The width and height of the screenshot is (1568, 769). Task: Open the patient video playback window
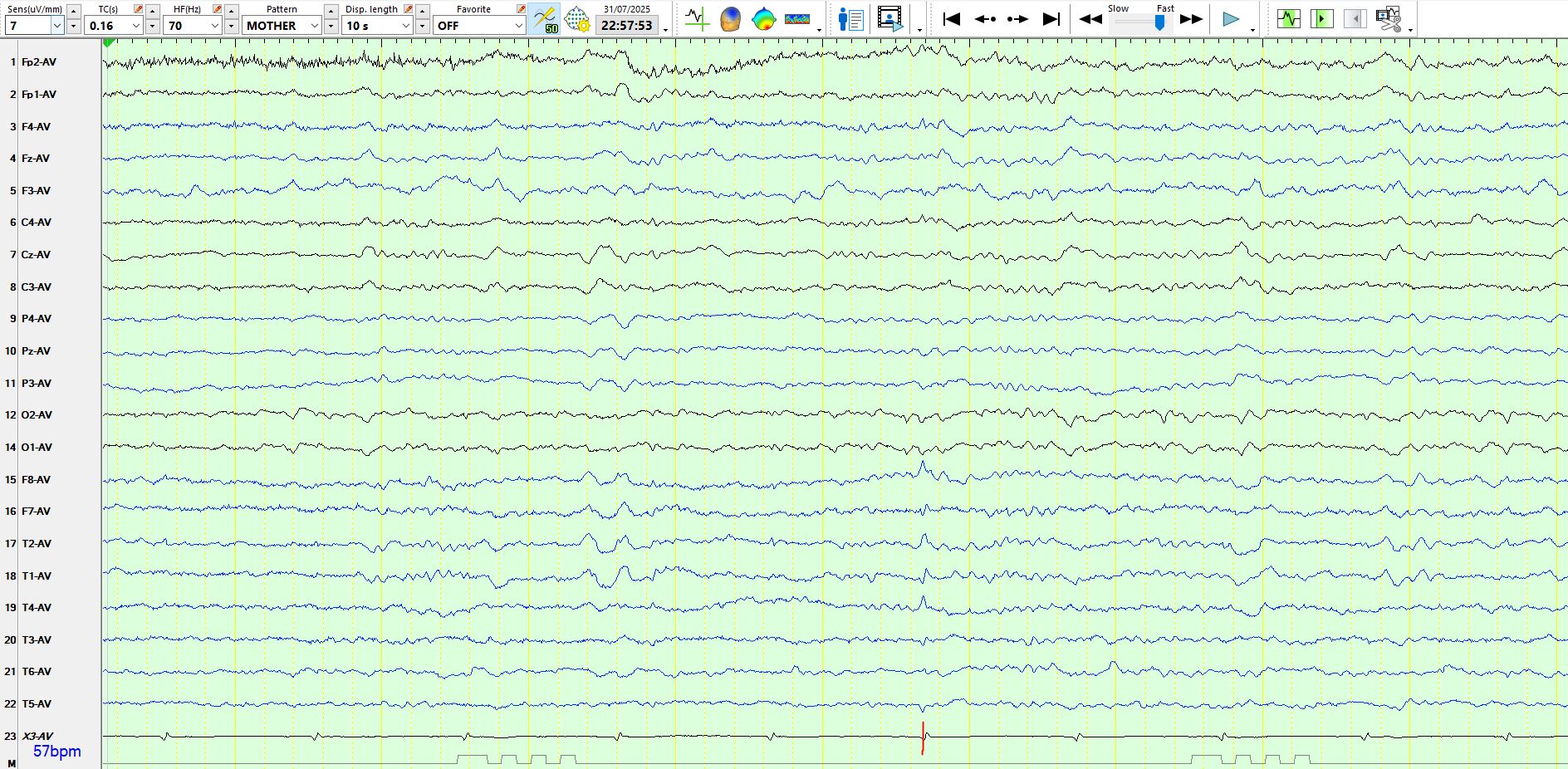point(889,18)
